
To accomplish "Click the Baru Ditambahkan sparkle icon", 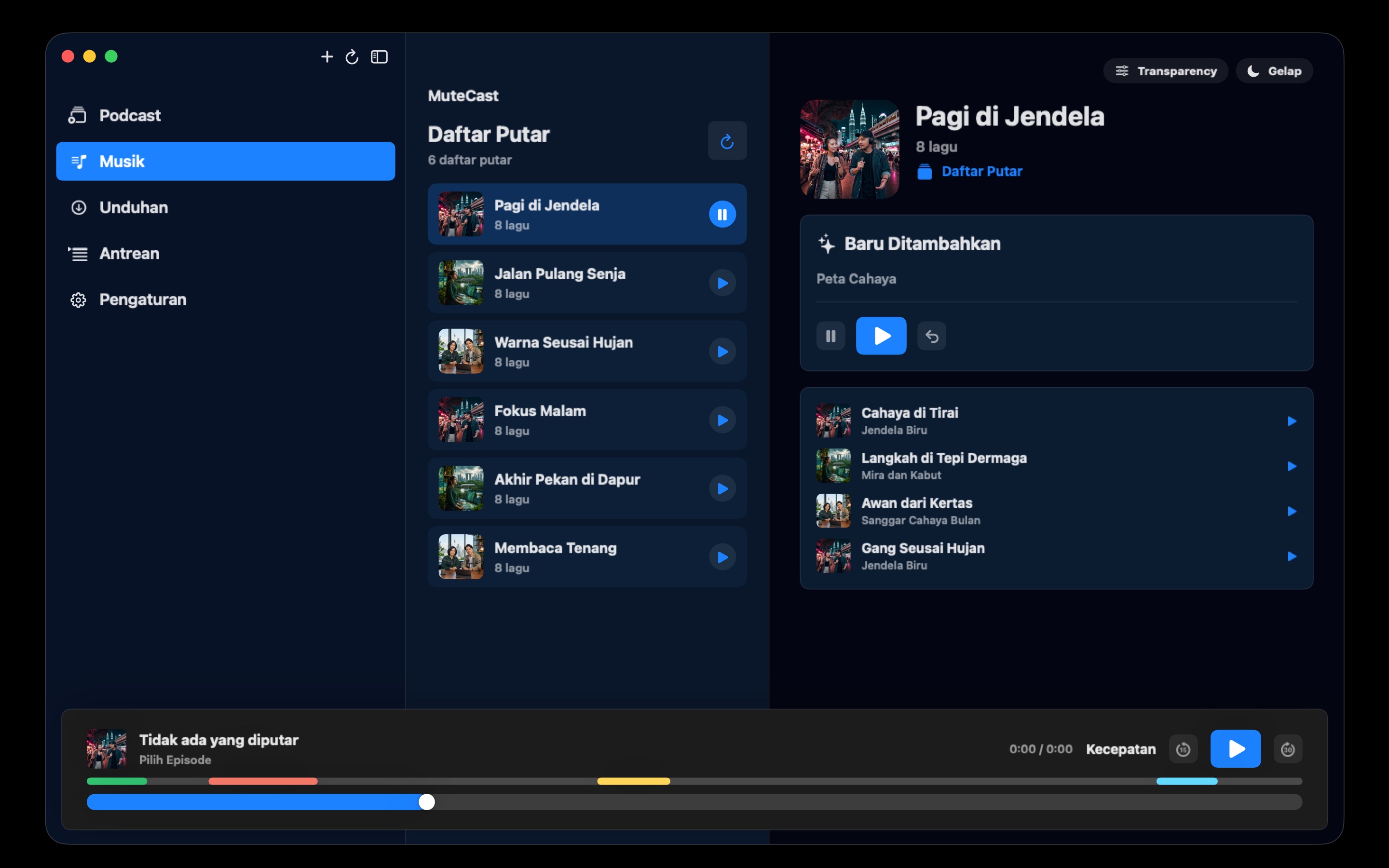I will 827,244.
